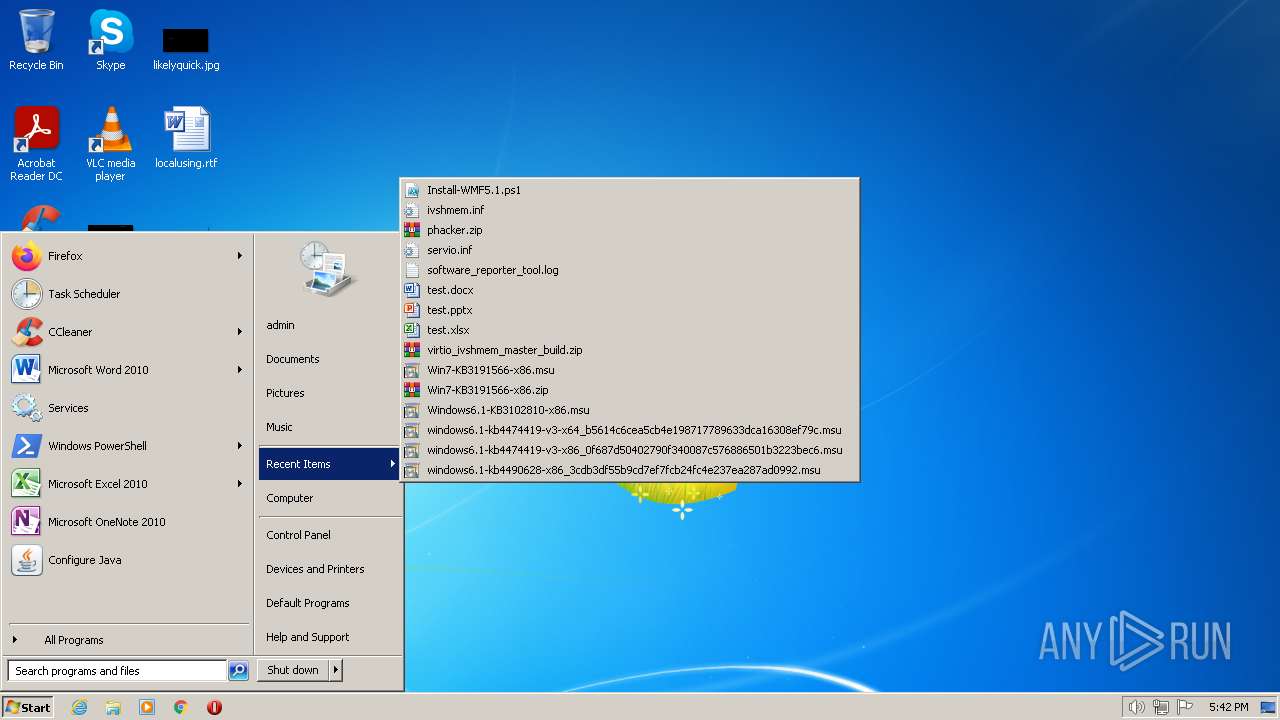Viewport: 1280px width, 720px height.
Task: Open Task Scheduler in Start menu
Action: (128, 294)
